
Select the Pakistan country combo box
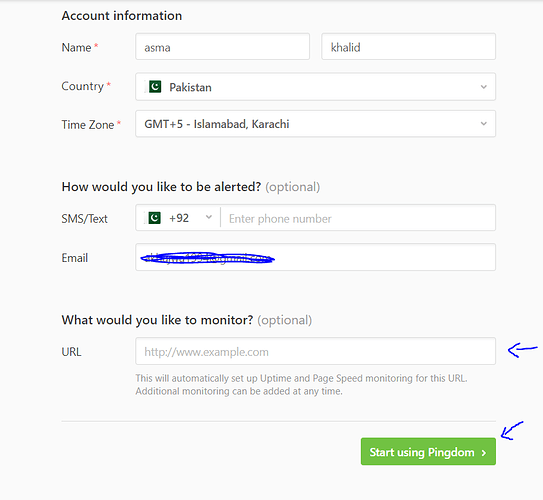[315, 87]
